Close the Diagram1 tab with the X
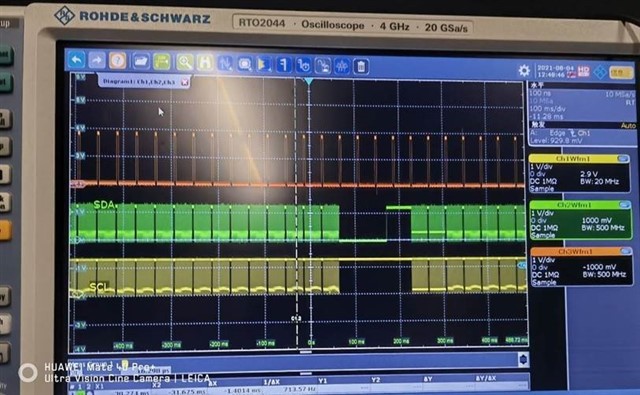The image size is (640, 395). pyautogui.click(x=184, y=82)
